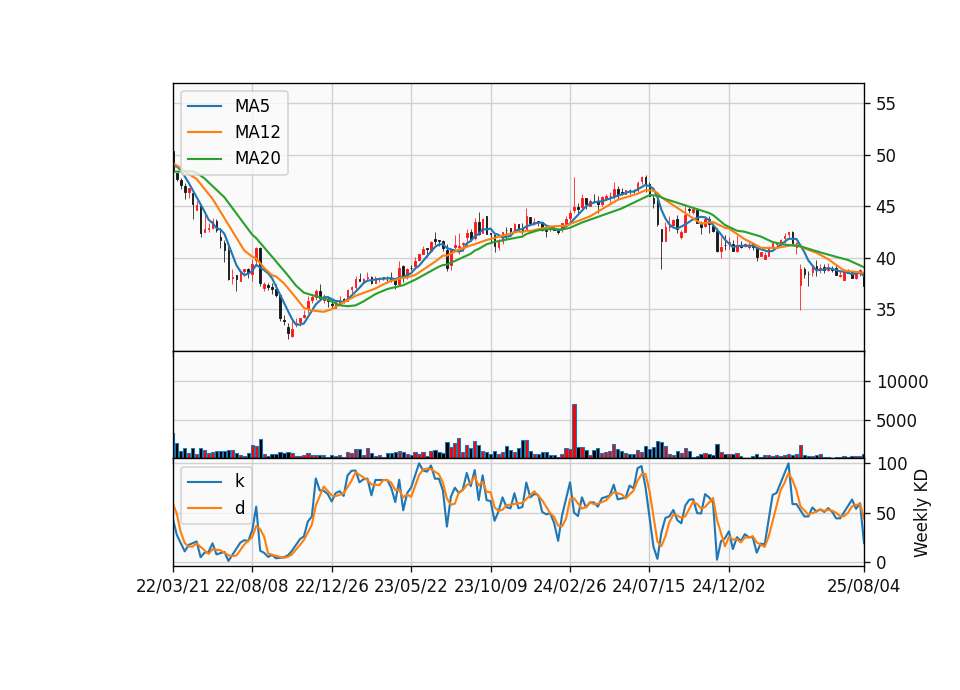This screenshot has width=960, height=690.
Task: Click the blue MA5 legend line sample
Action: [204, 106]
